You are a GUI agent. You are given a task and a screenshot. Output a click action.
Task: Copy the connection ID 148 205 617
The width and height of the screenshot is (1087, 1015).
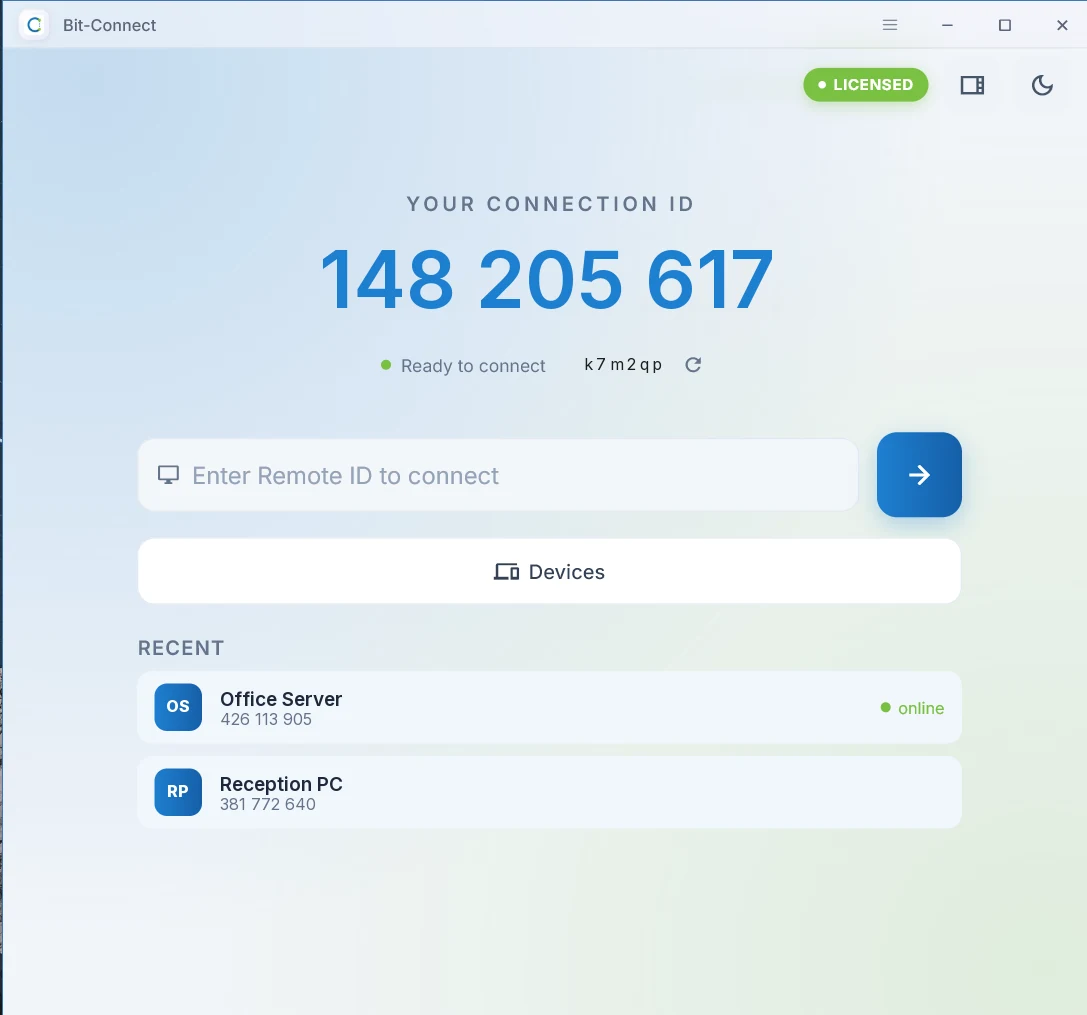click(546, 279)
